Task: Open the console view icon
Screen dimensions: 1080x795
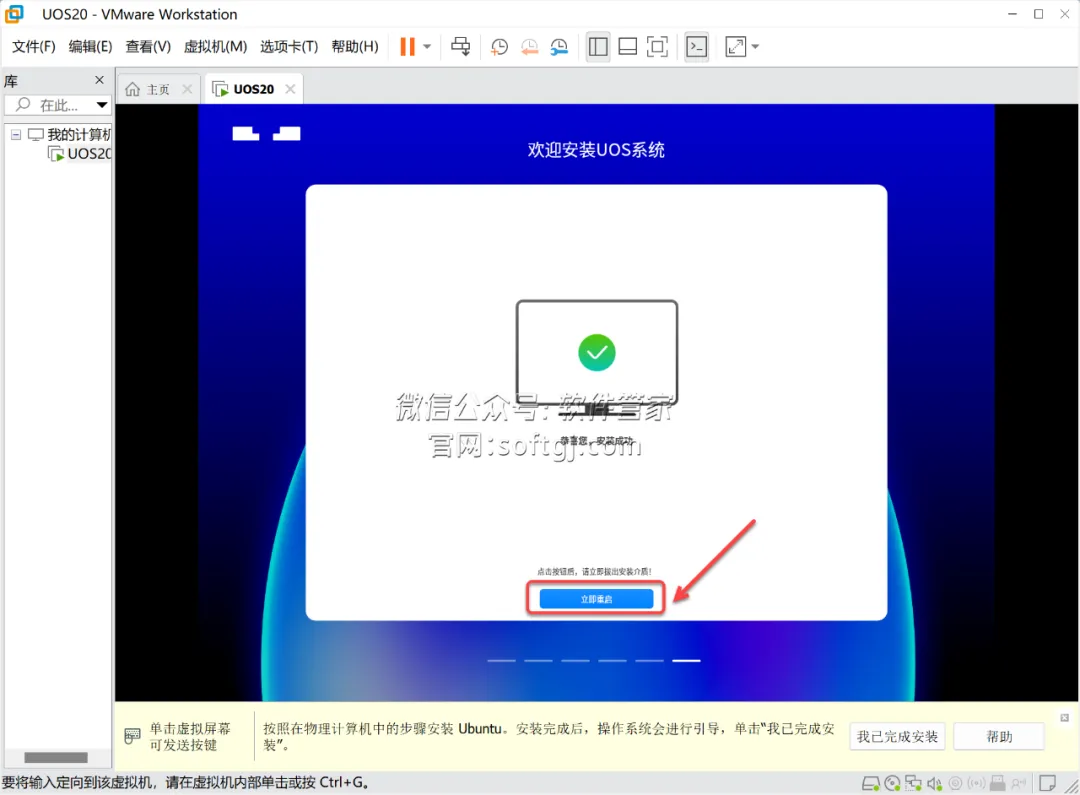Action: point(697,47)
